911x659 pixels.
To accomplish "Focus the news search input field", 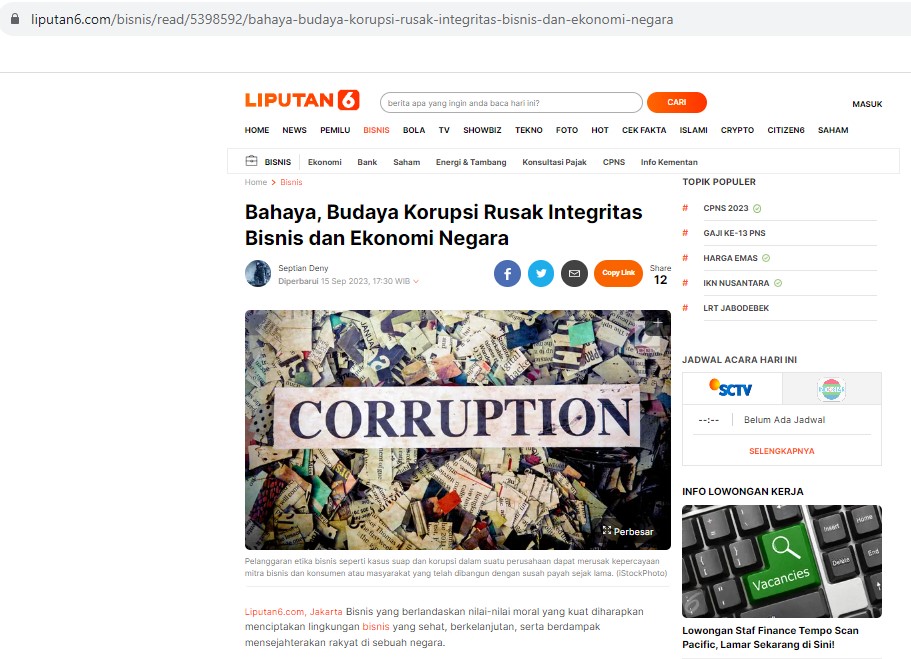I will click(511, 103).
